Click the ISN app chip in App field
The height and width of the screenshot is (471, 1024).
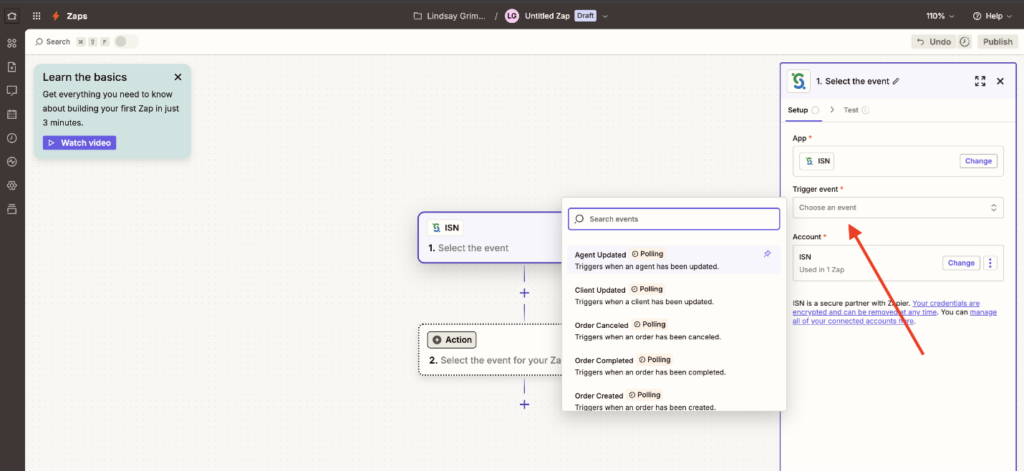817,161
